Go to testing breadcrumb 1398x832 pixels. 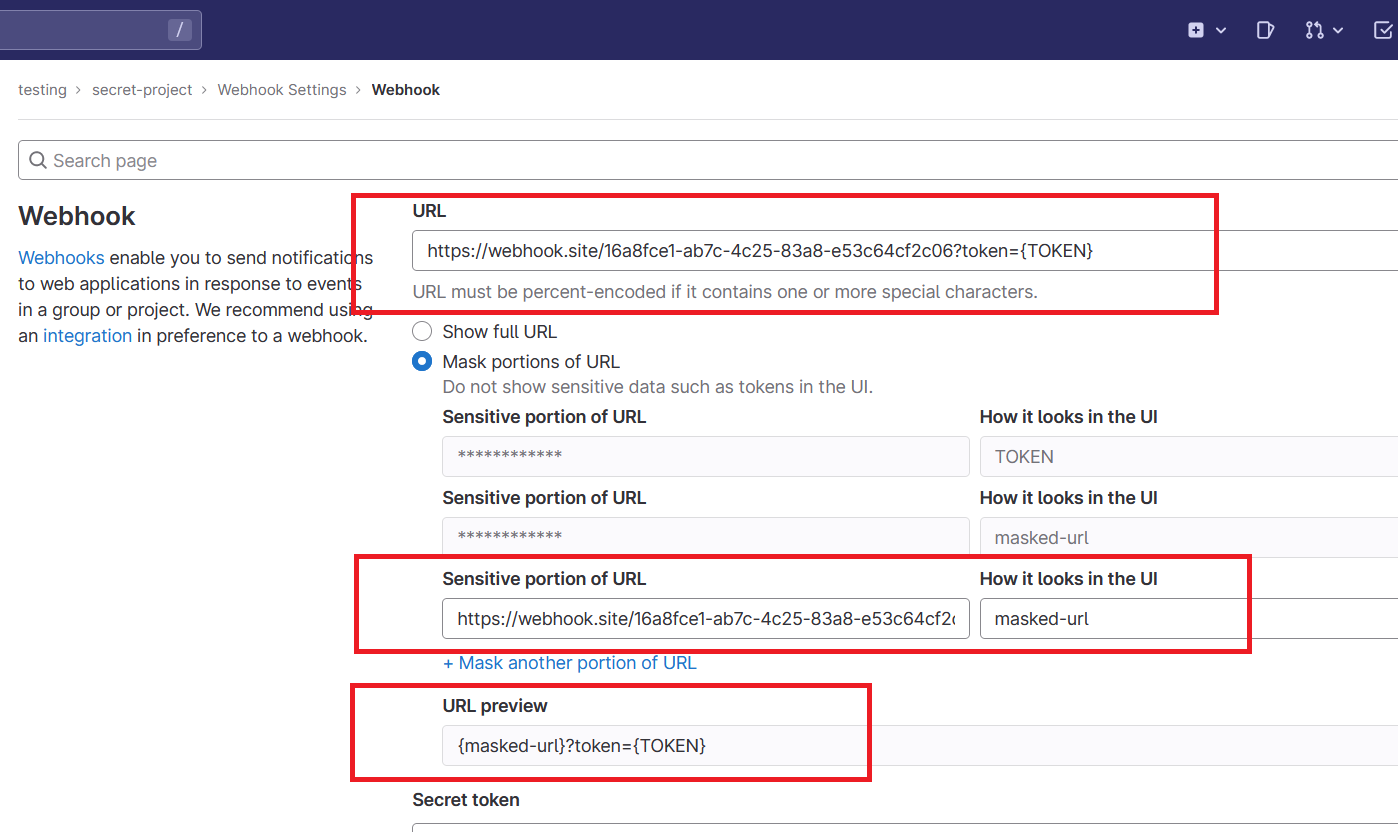click(x=42, y=90)
